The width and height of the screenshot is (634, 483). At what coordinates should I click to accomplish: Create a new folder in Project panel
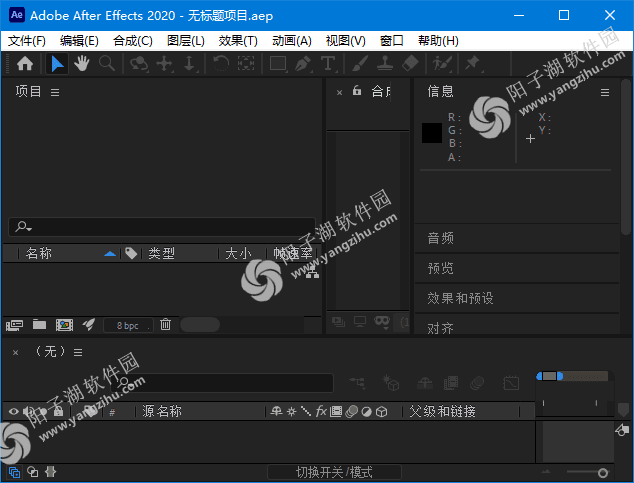pyautogui.click(x=39, y=325)
